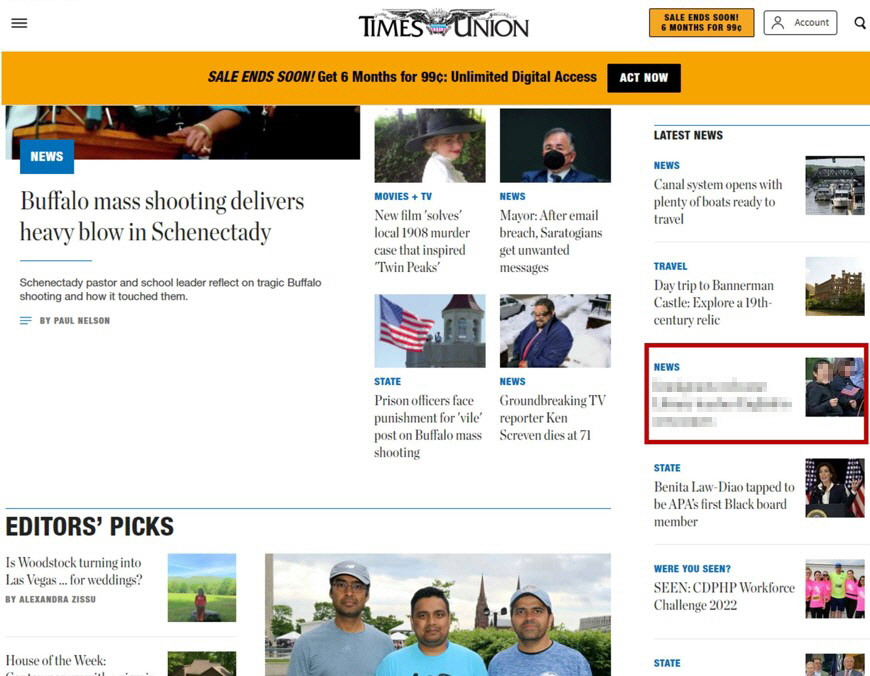Screen dimensions: 870x676
Task: Open Prison officers face punishment article
Action: click(x=428, y=426)
